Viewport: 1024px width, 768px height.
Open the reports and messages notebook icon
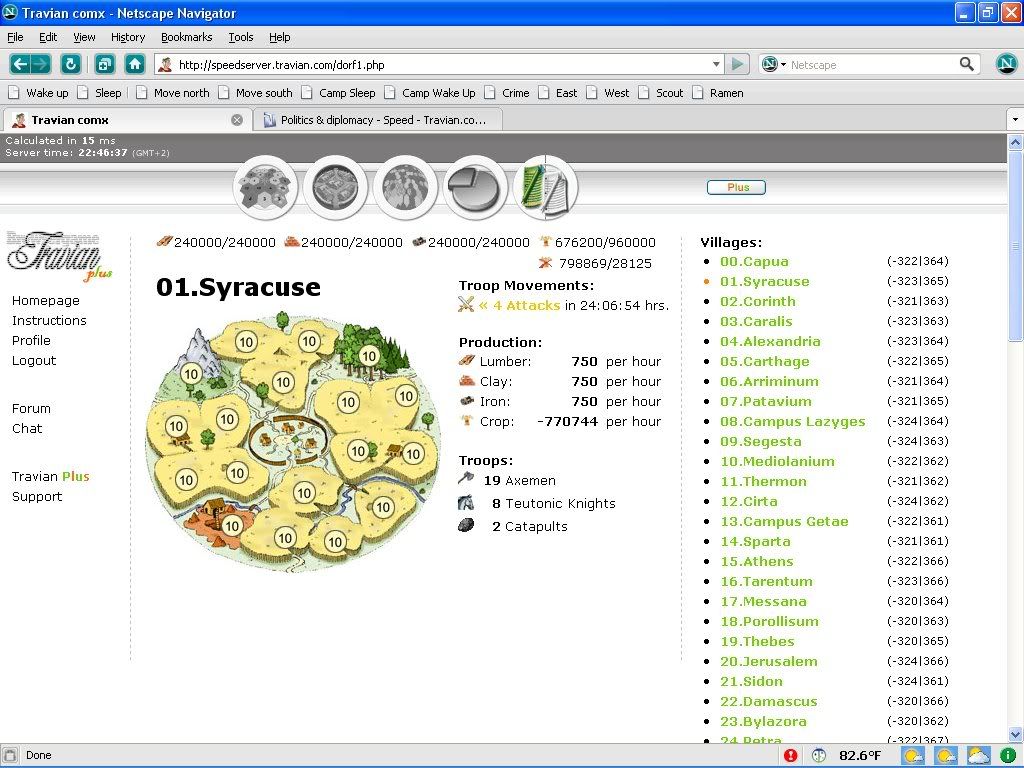[545, 188]
